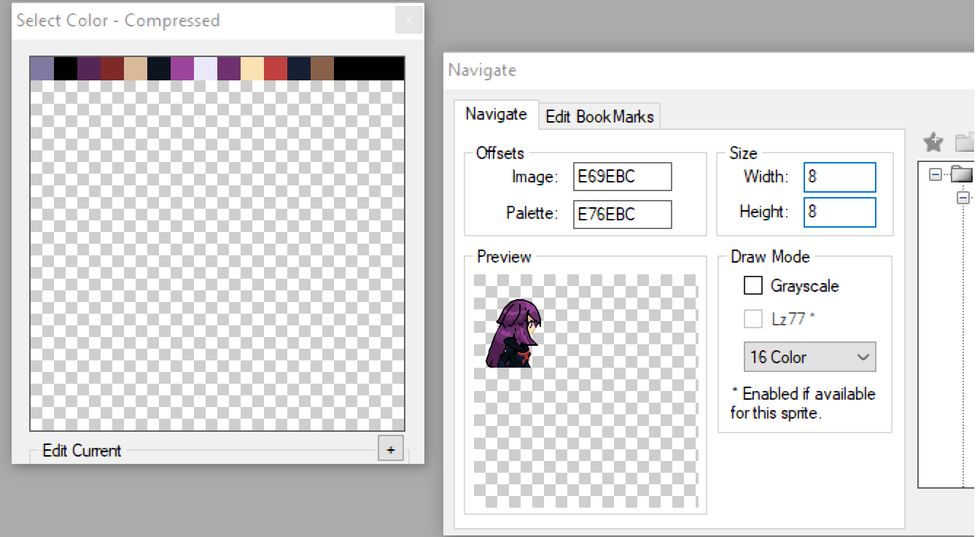980x537 pixels.
Task: Collapse the second-level tree minus box
Action: pyautogui.click(x=963, y=198)
